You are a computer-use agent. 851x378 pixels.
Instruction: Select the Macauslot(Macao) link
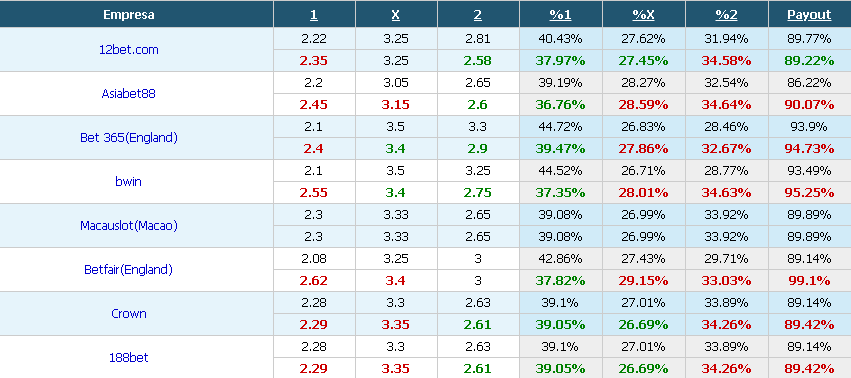tap(129, 225)
